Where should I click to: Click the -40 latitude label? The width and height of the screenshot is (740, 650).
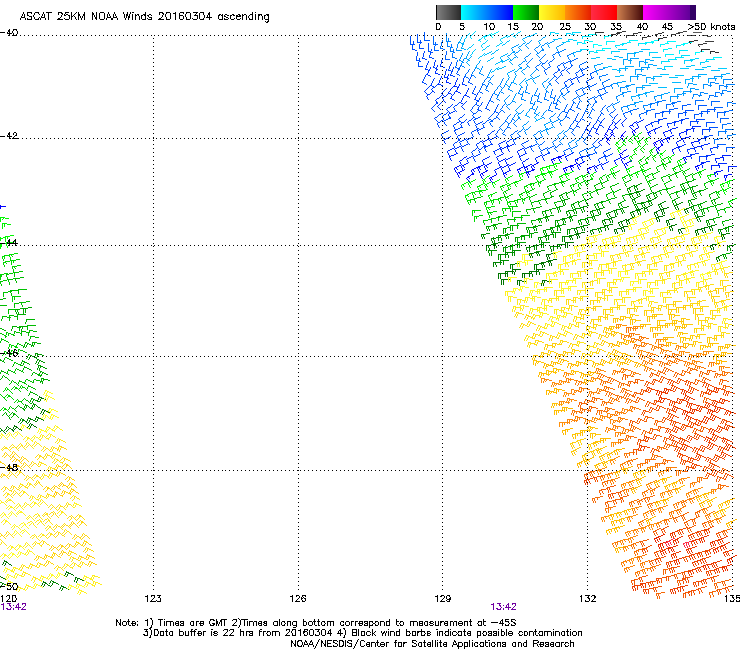9,33
